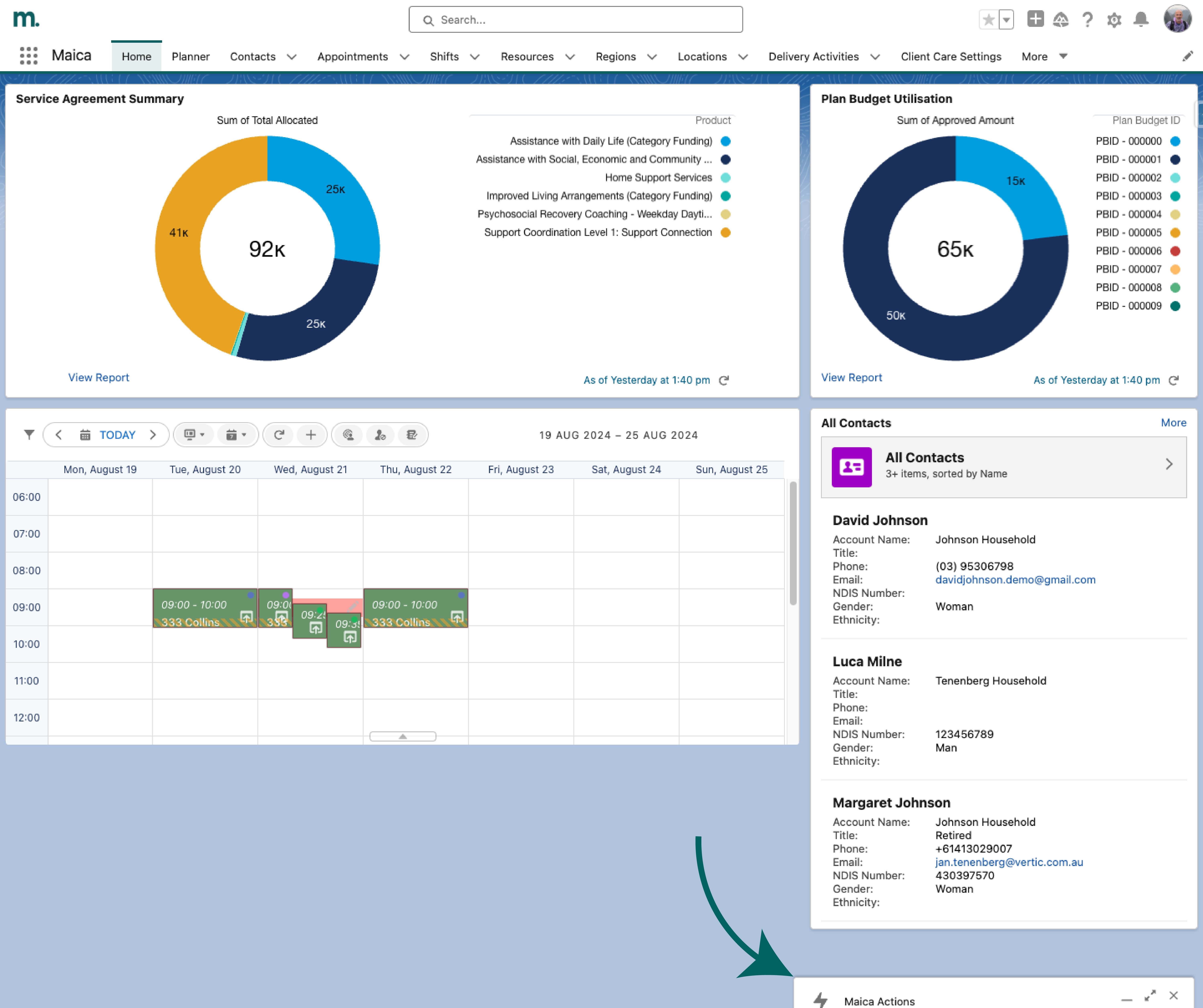The height and width of the screenshot is (1008, 1203).
Task: Refresh the calendar scheduler view
Action: (279, 435)
